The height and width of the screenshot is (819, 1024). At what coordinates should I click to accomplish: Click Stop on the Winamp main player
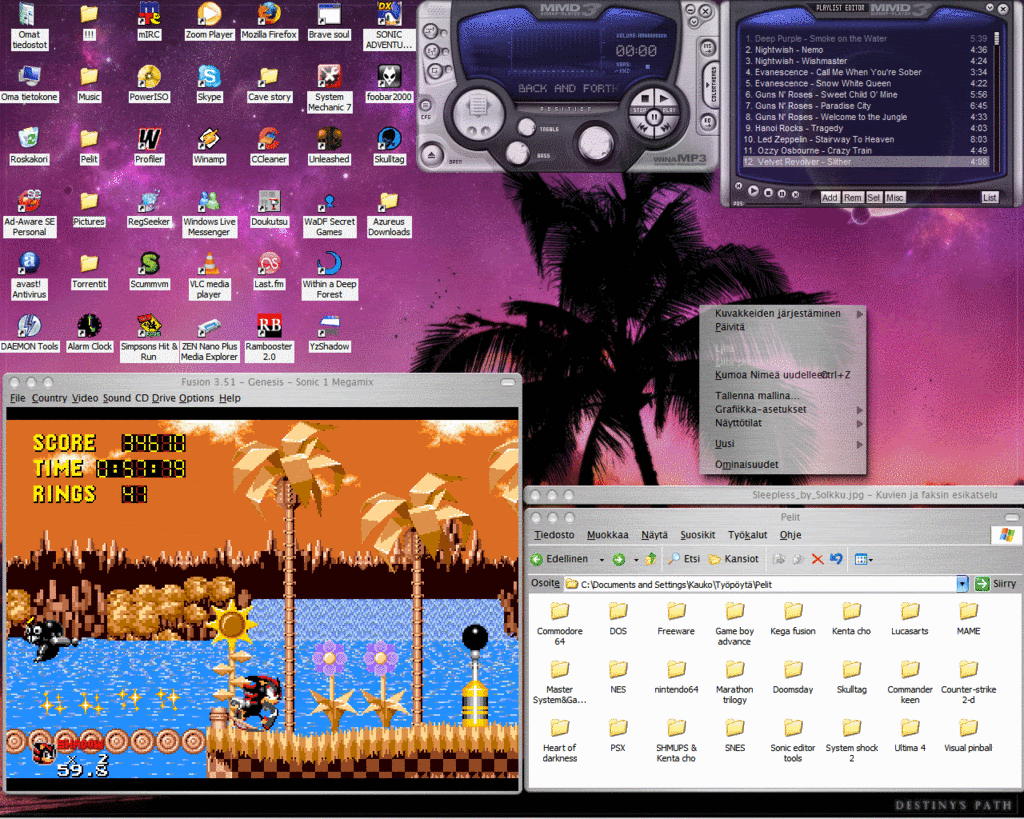(644, 99)
